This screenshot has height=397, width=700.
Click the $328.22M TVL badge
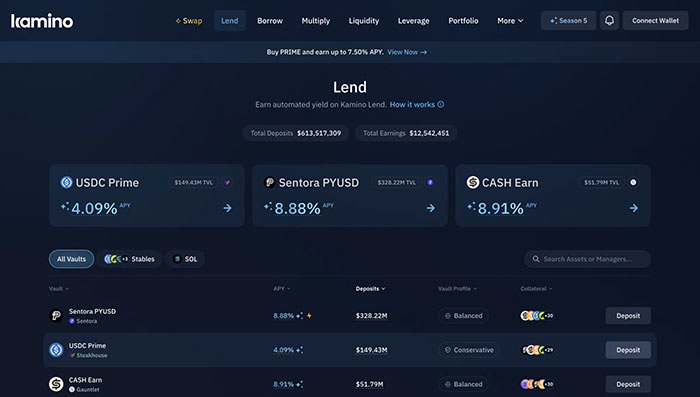click(396, 182)
